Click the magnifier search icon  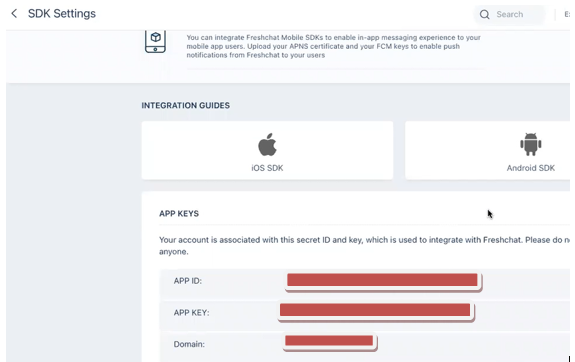tap(484, 14)
